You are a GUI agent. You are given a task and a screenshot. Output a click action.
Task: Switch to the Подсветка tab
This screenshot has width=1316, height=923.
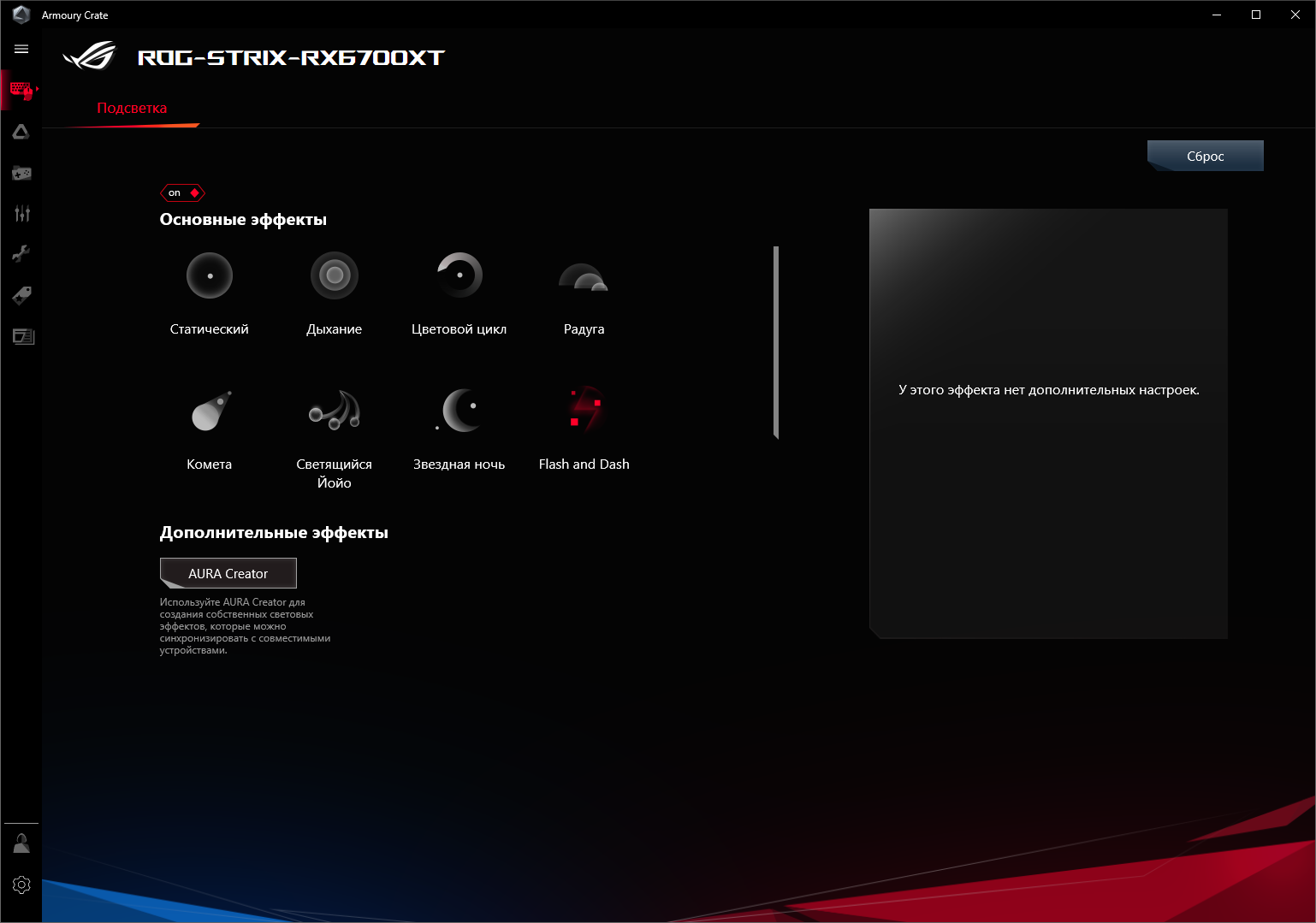[x=132, y=109]
